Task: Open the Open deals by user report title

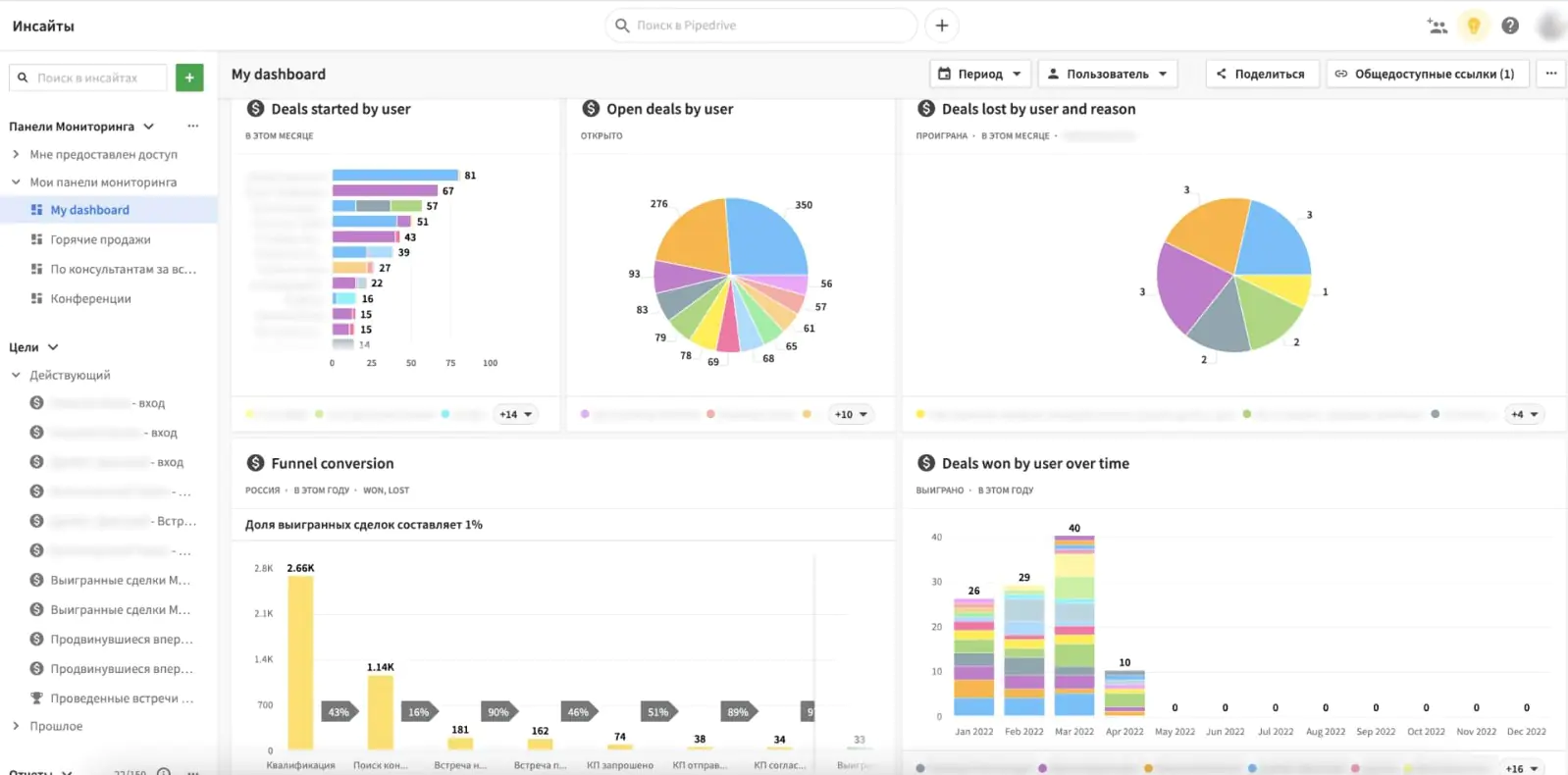Action: click(669, 109)
